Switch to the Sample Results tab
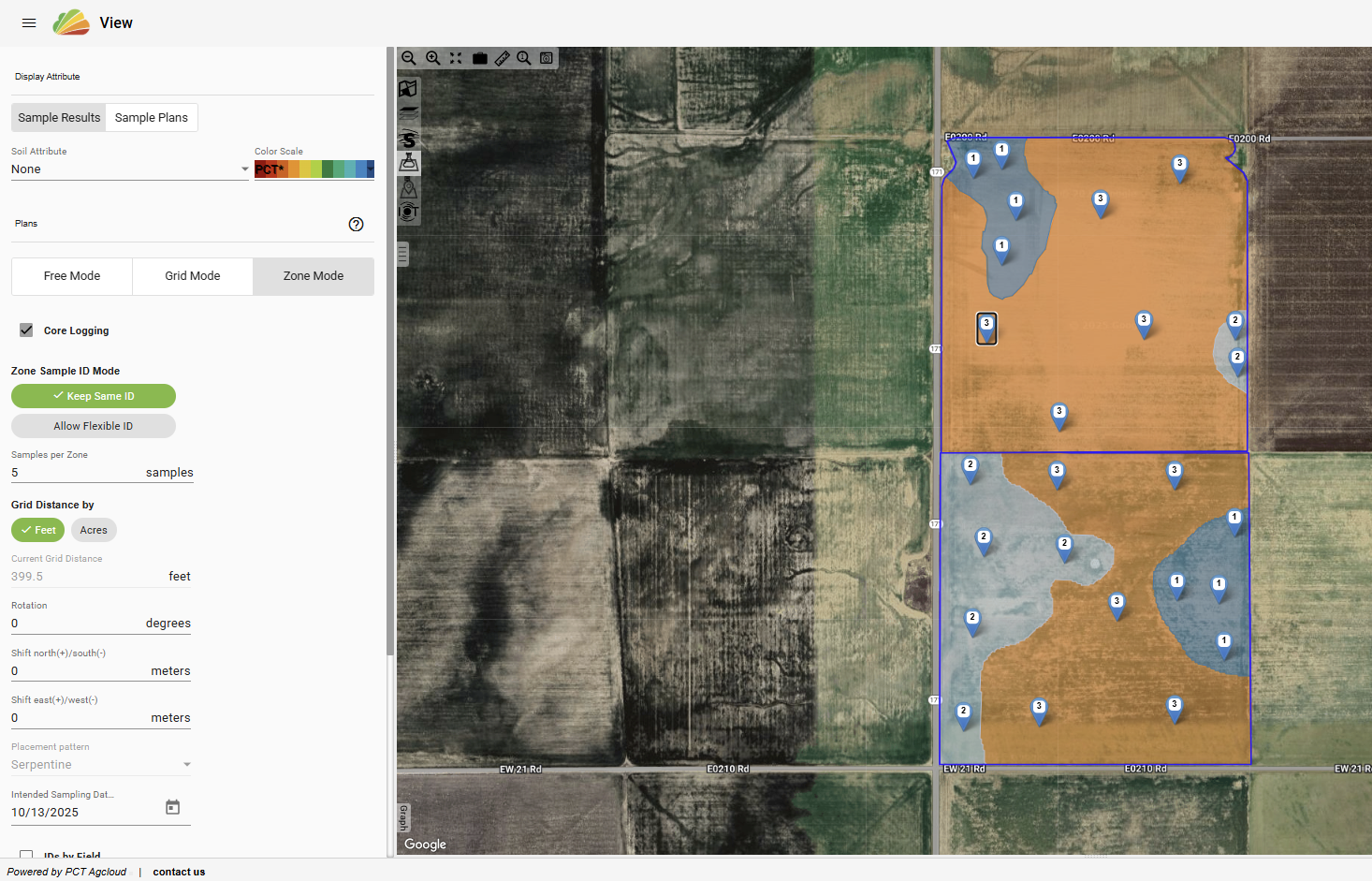 click(x=59, y=117)
